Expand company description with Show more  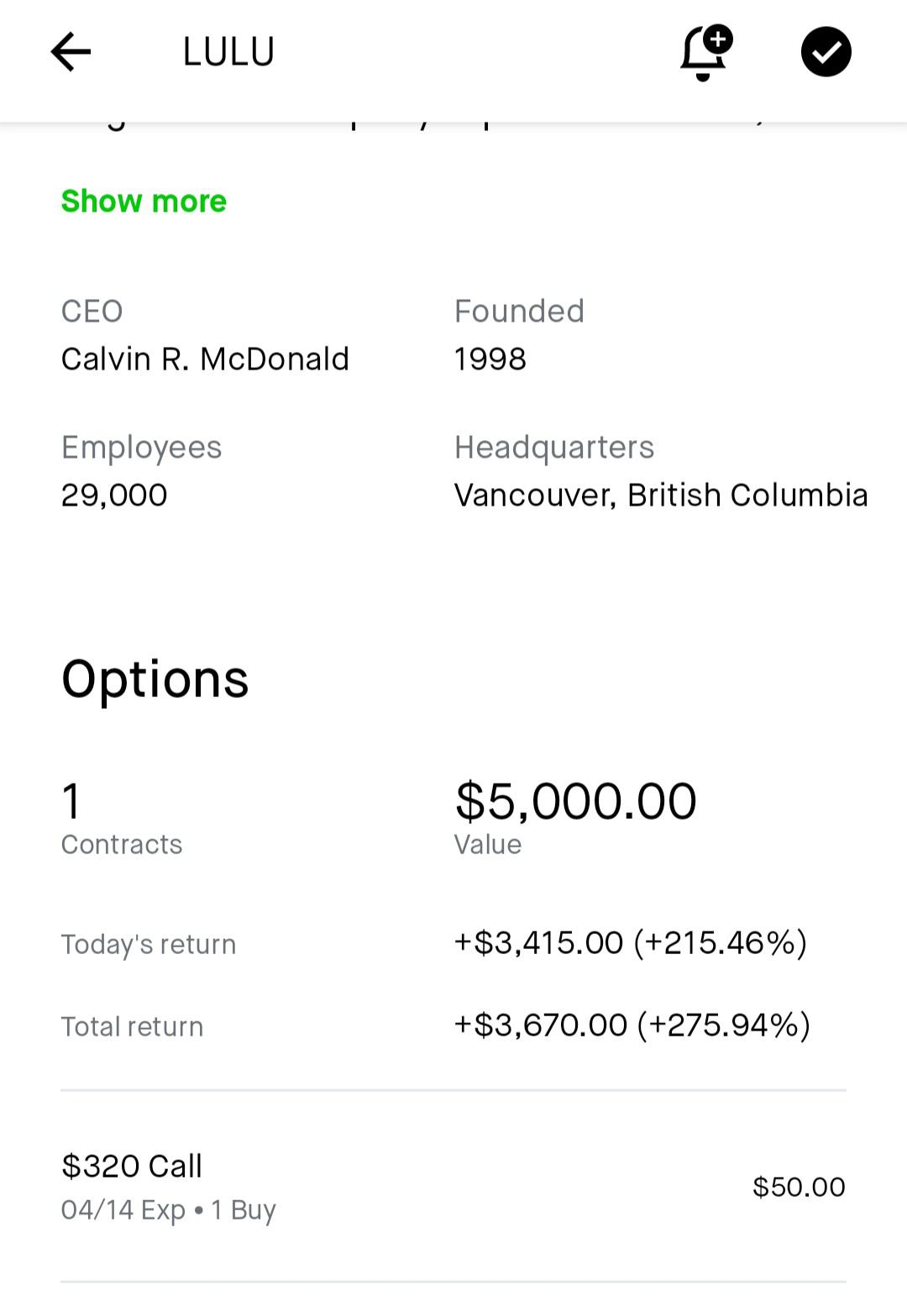click(x=144, y=202)
